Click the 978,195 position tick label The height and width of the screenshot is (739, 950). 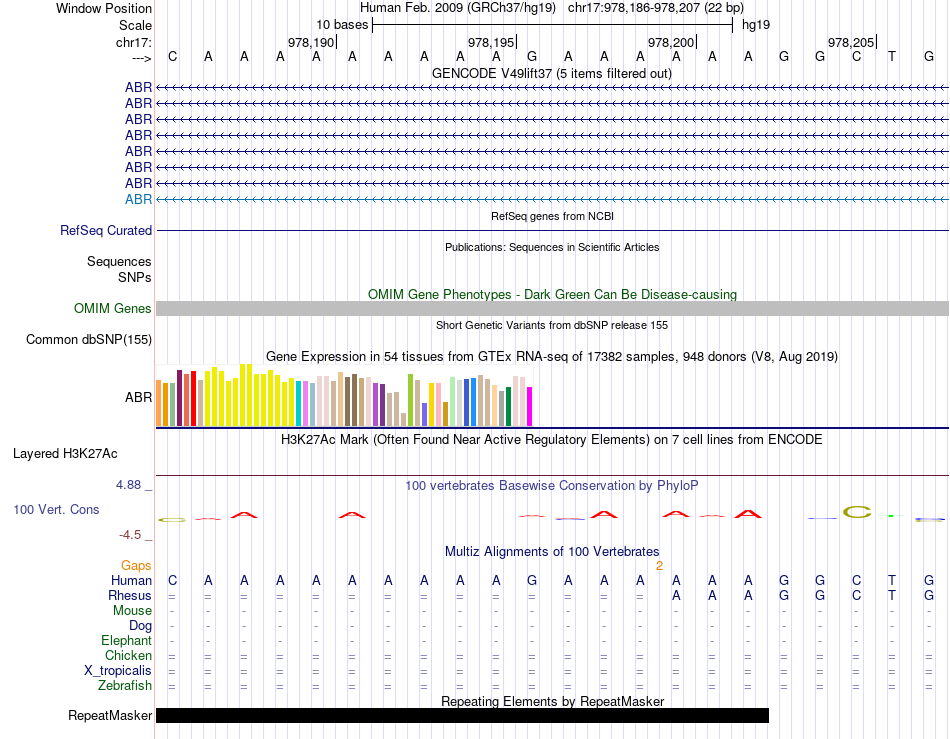point(491,42)
